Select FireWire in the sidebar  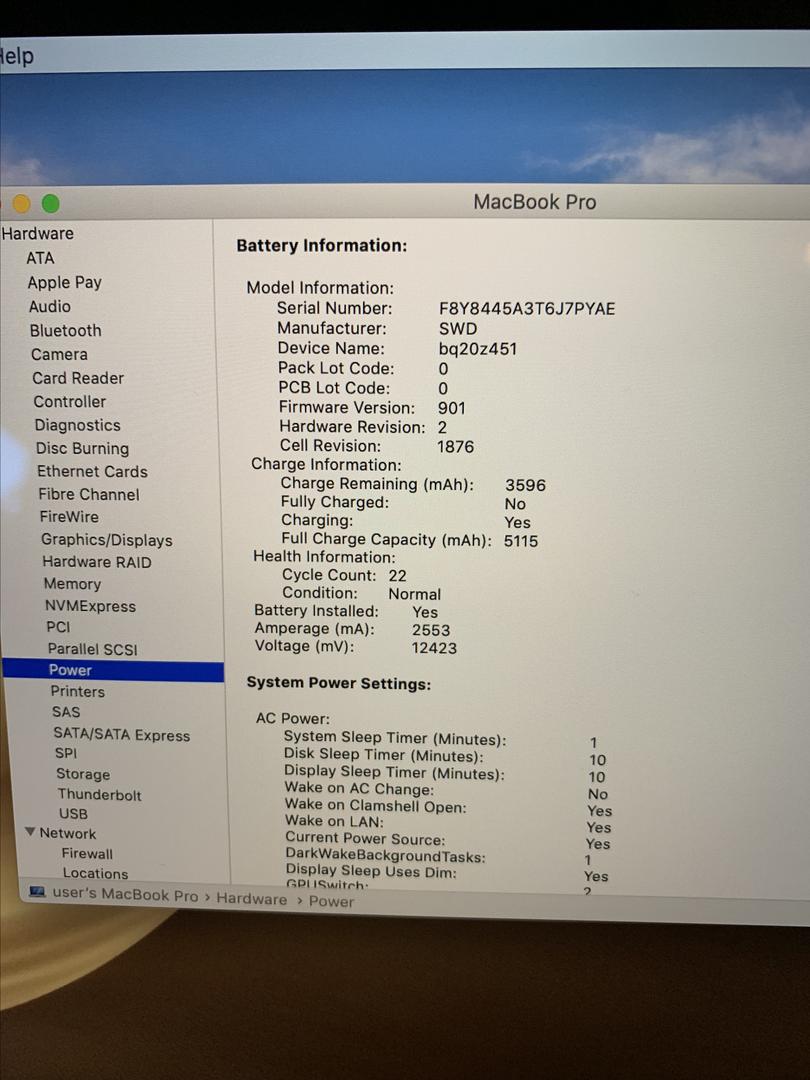[x=69, y=517]
